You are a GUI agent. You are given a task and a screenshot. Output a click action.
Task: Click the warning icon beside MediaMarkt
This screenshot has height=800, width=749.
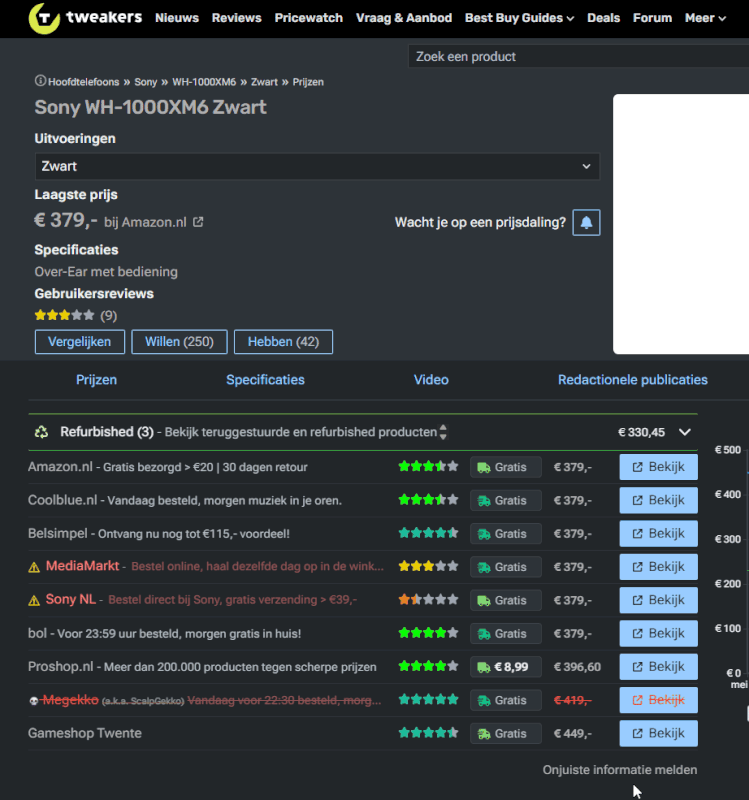click(x=34, y=567)
